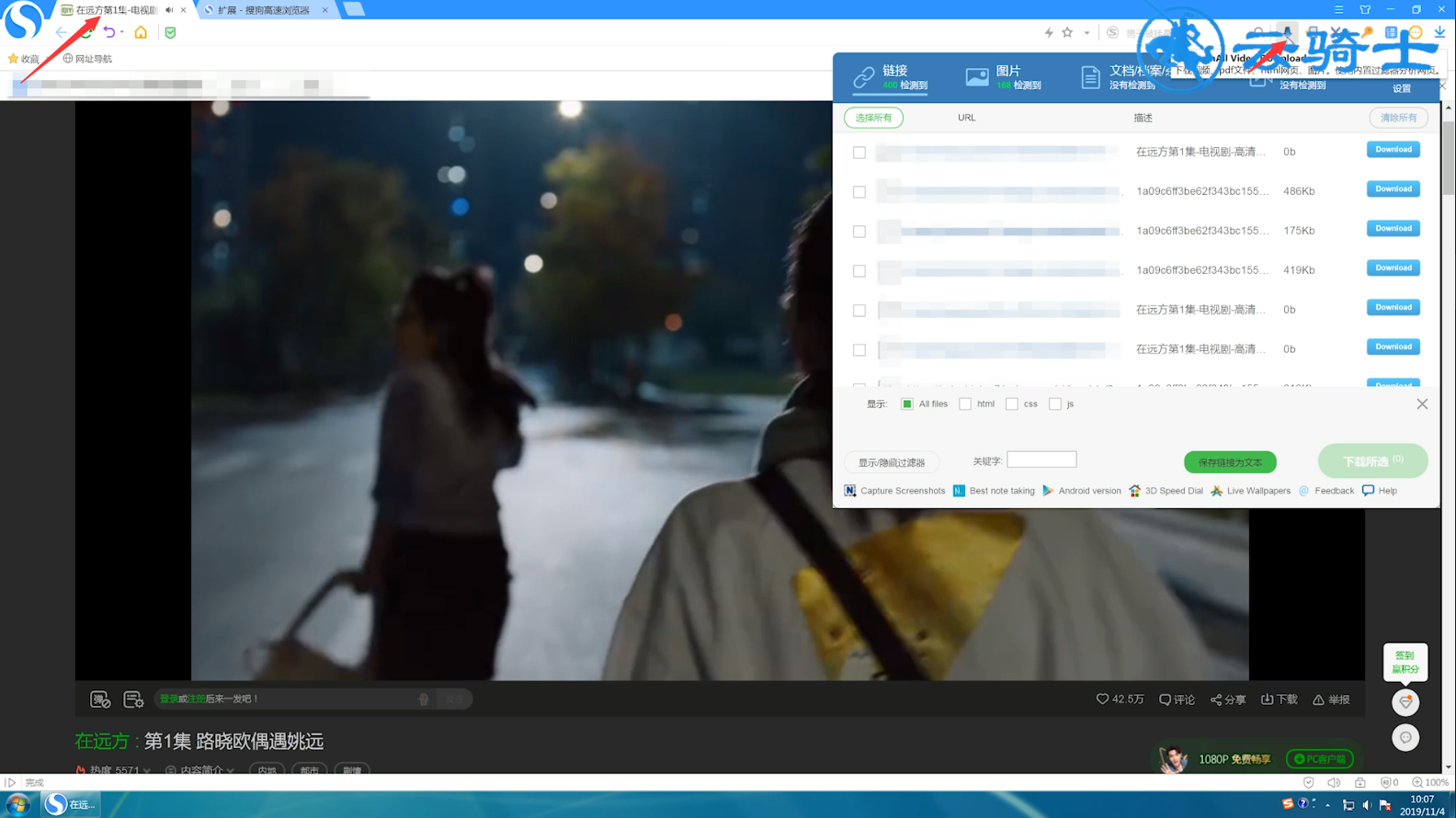
Task: Open 3D Speed Dial link
Action: click(1166, 491)
